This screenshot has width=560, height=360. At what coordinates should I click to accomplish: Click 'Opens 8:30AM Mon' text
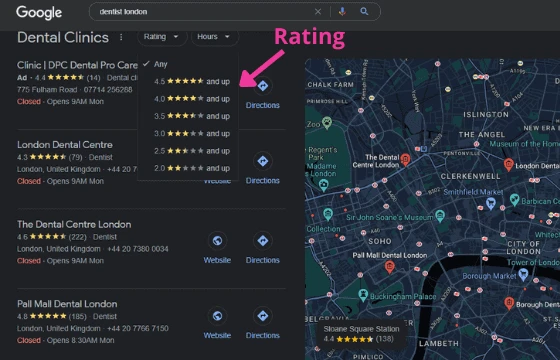coord(80,340)
